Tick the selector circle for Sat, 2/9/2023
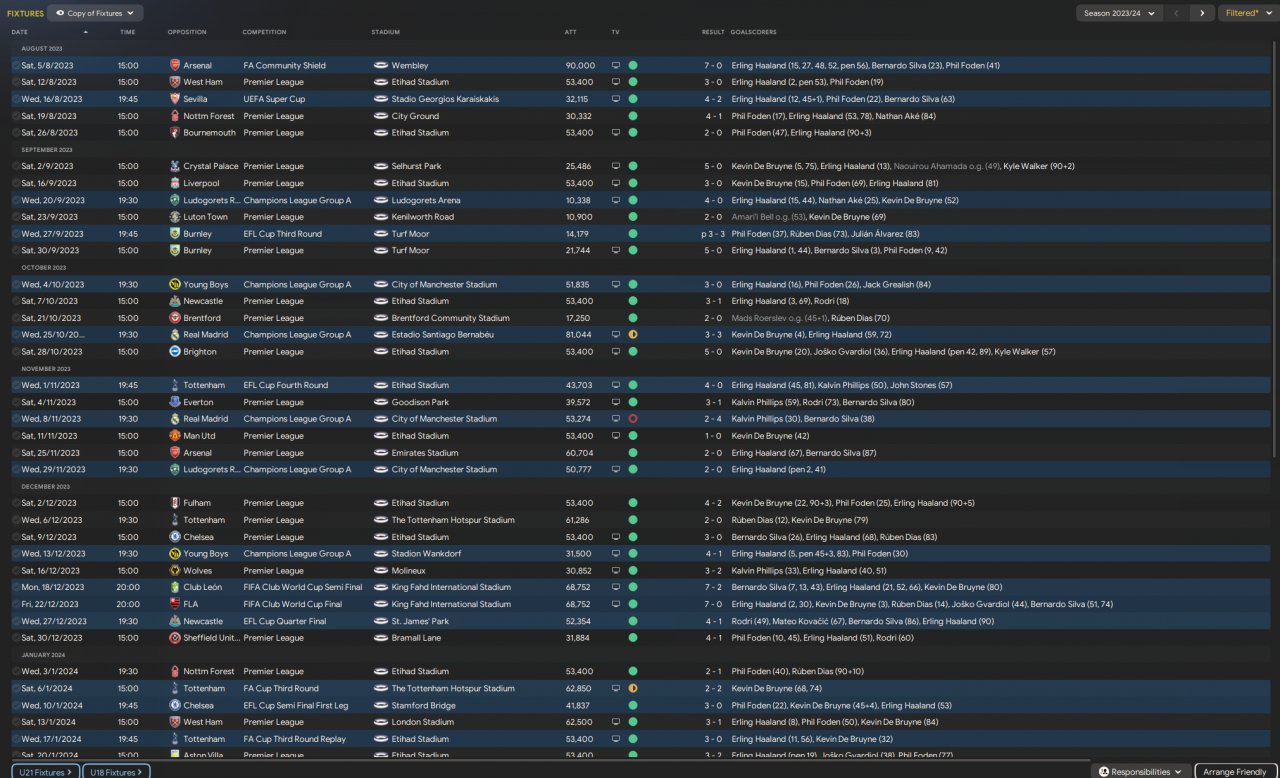Image resolution: width=1280 pixels, height=778 pixels. [16, 166]
